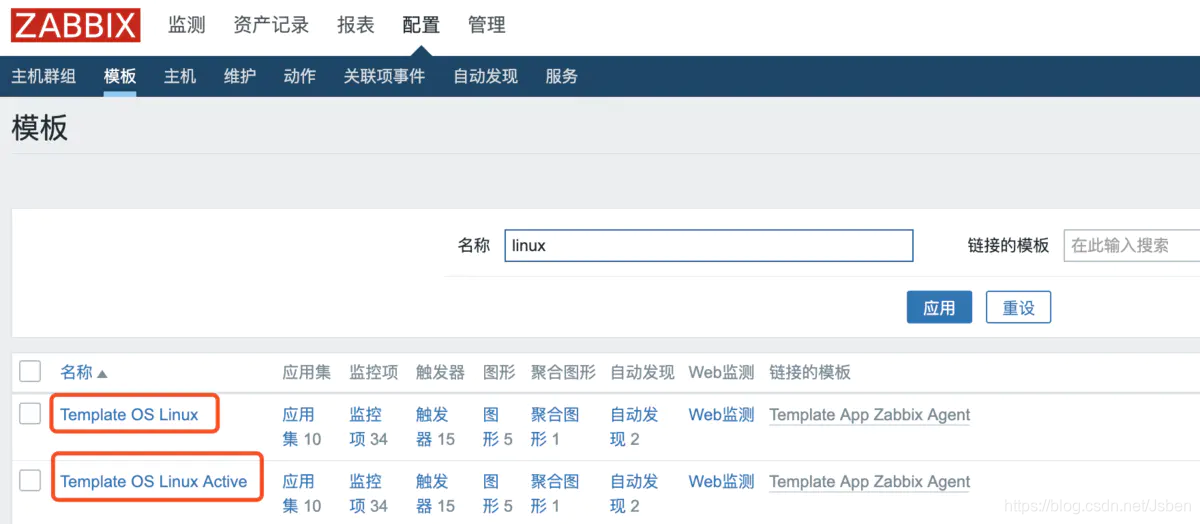The width and height of the screenshot is (1200, 524).
Task: Open 监控项 34 of Template OS Linux Active
Action: 368,493
